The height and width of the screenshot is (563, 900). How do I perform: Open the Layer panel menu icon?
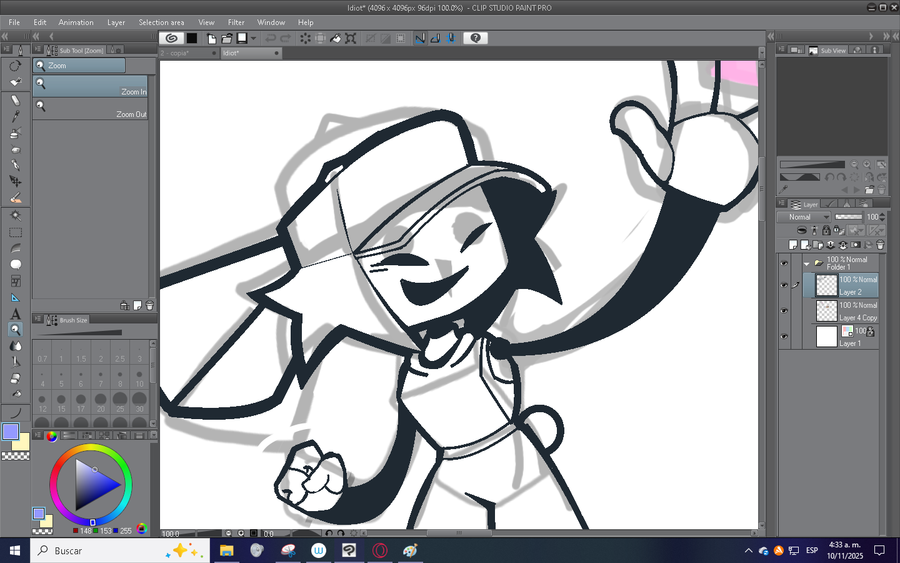[782, 204]
